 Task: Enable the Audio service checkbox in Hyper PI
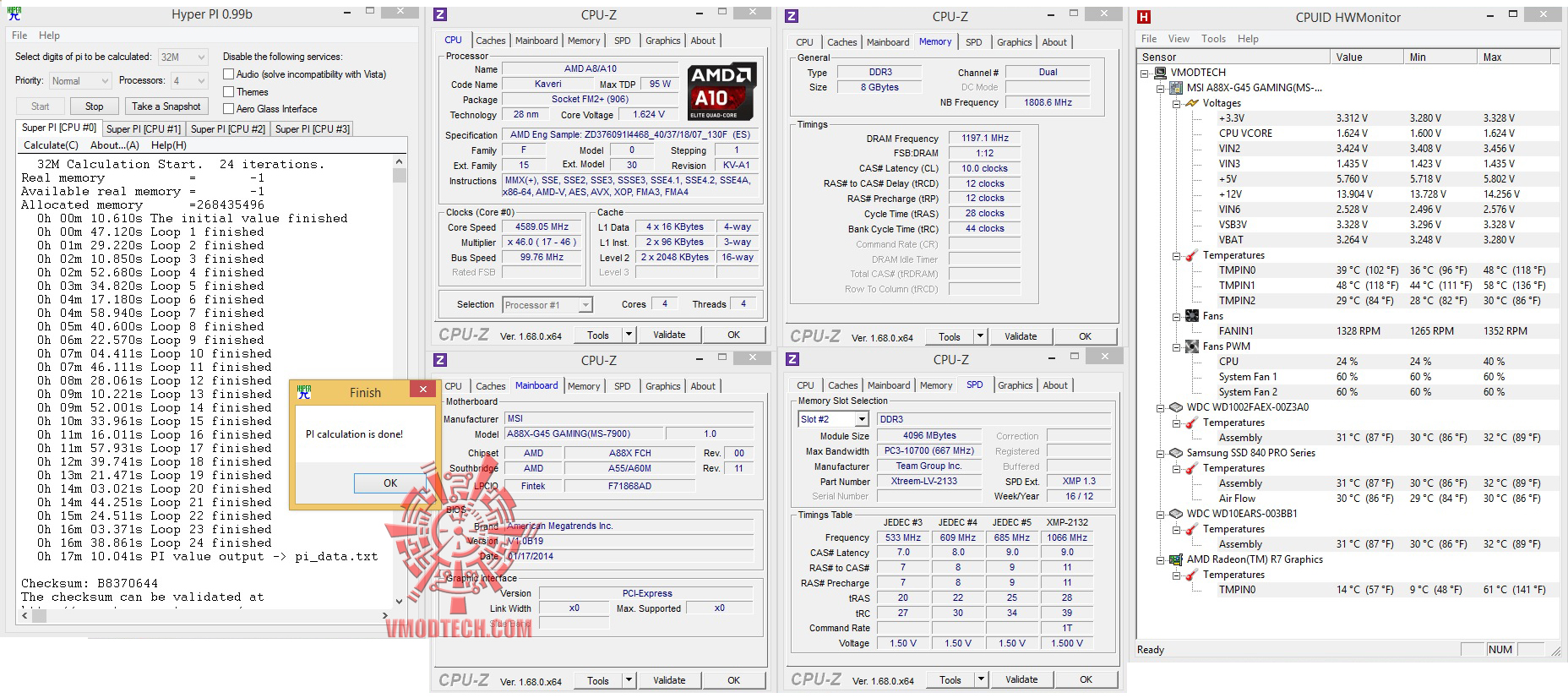(228, 74)
